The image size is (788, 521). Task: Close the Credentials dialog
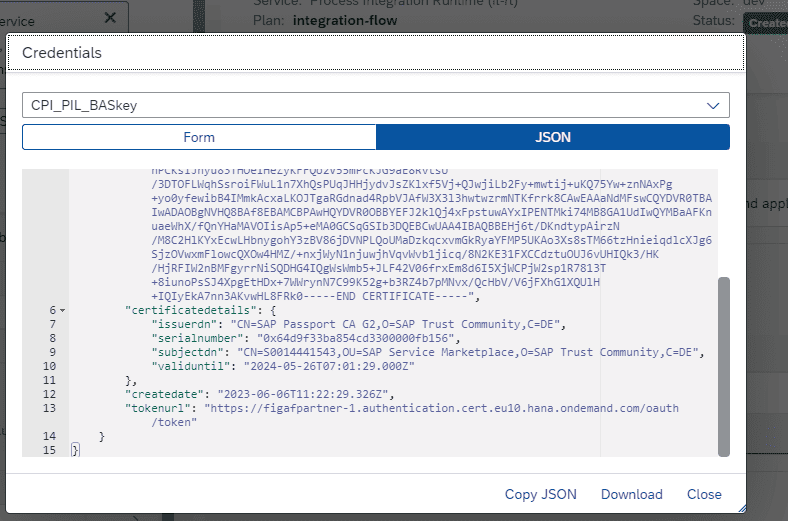(x=704, y=494)
